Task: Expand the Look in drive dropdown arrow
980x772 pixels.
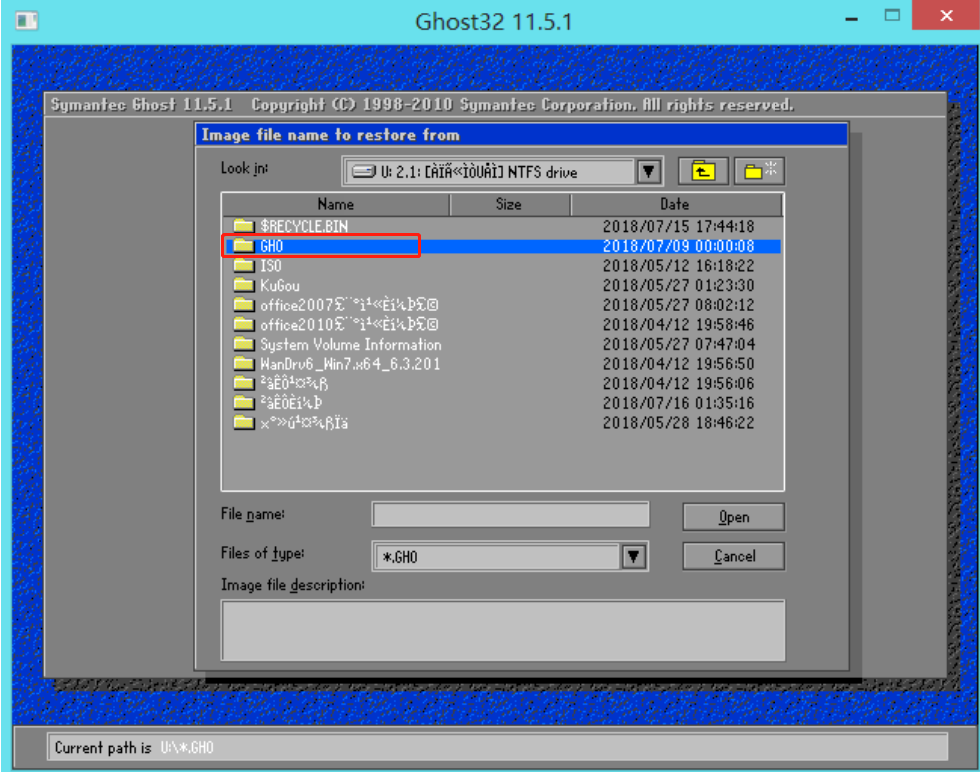Action: [649, 171]
